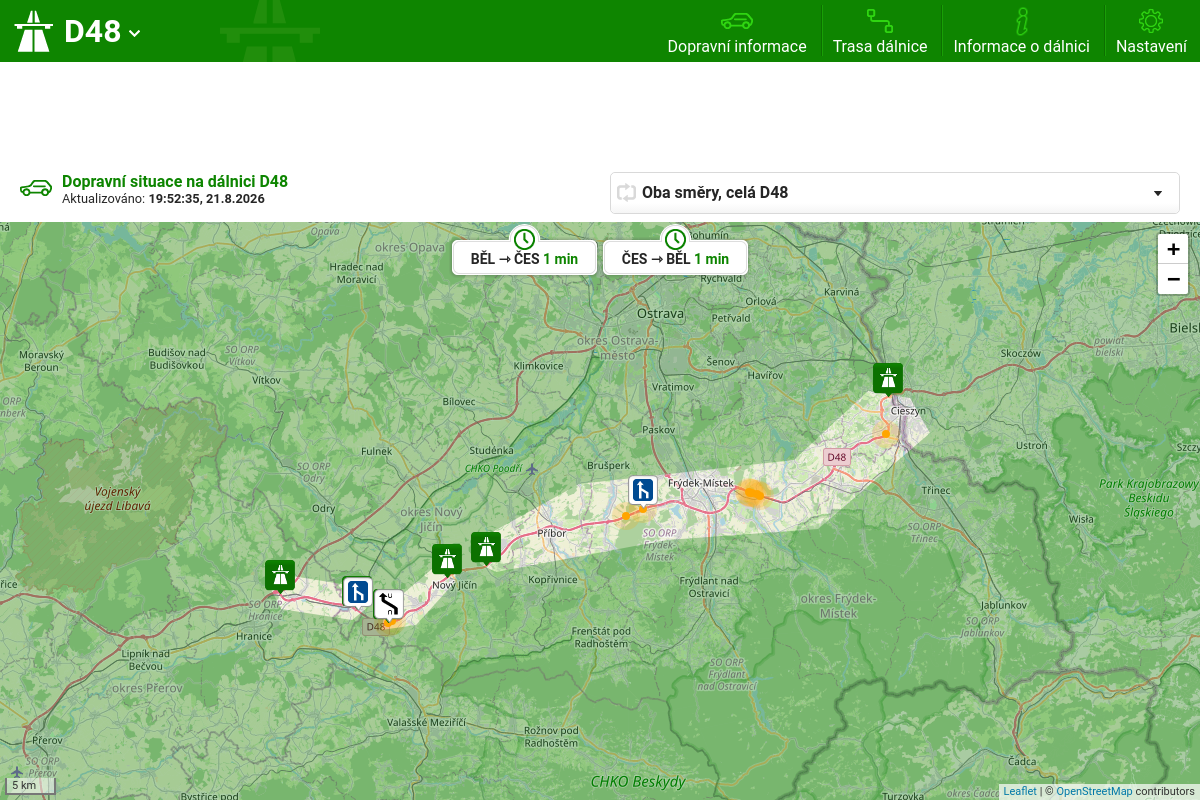1200x800 pixels.
Task: Click the Kopřivnice label on map
Action: pyautogui.click(x=553, y=579)
